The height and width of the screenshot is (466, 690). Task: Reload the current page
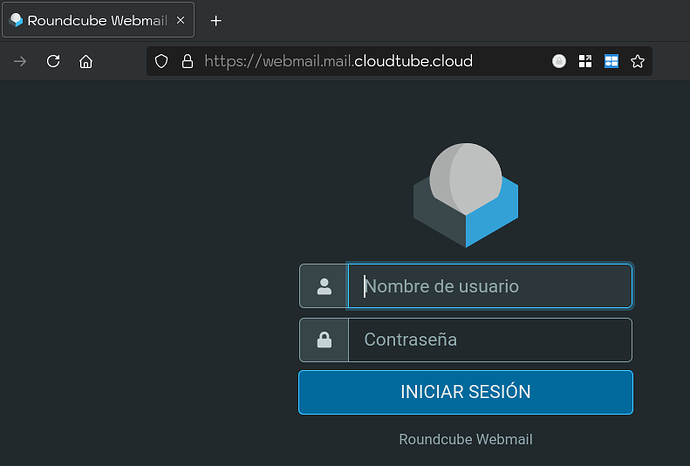click(x=53, y=61)
